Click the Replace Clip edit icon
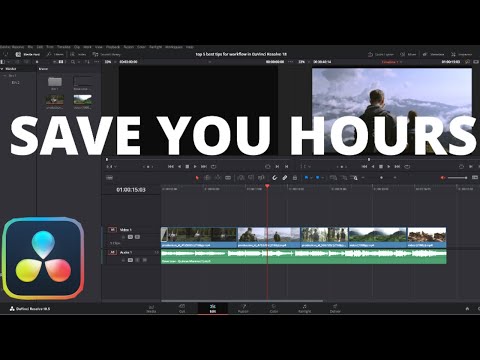Screen dimensions: 480x360 261,178
